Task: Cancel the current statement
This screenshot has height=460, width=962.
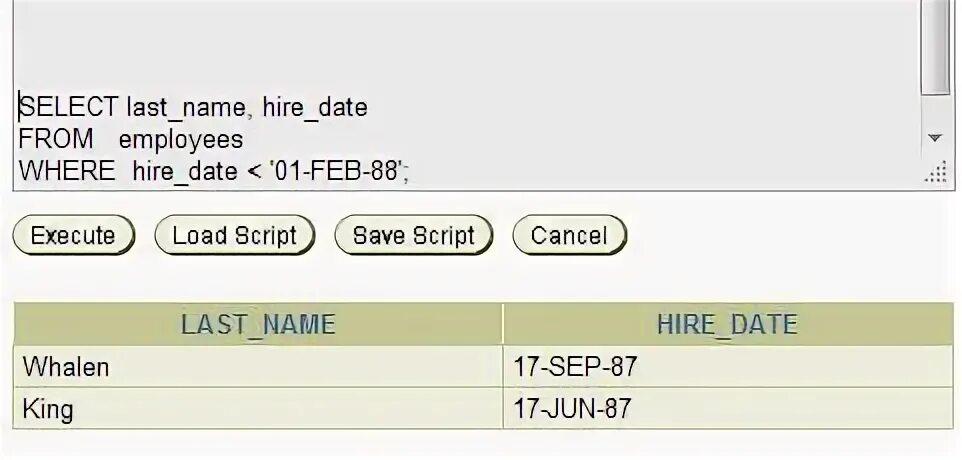Action: point(569,235)
